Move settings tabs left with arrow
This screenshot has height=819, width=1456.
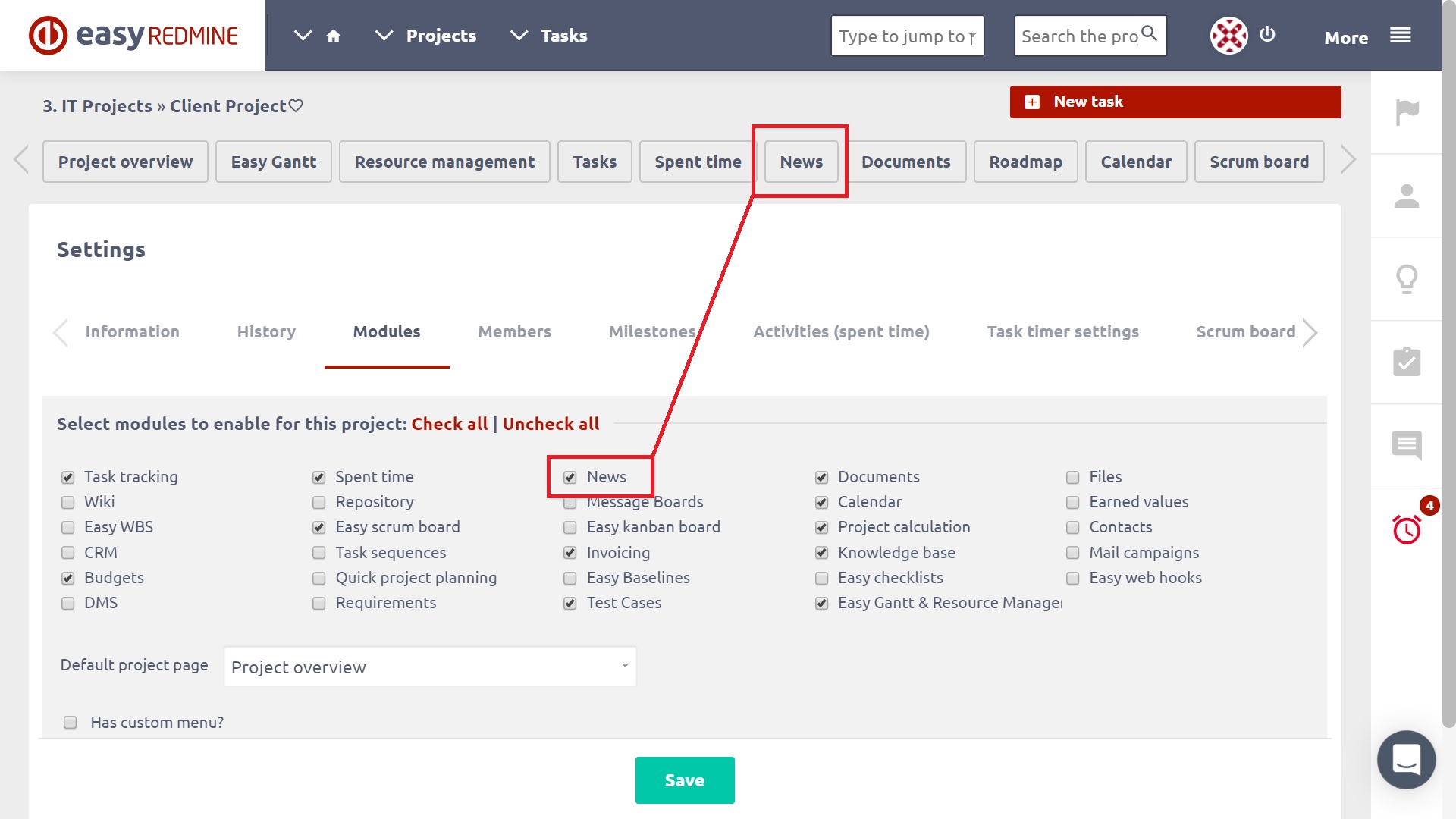61,332
